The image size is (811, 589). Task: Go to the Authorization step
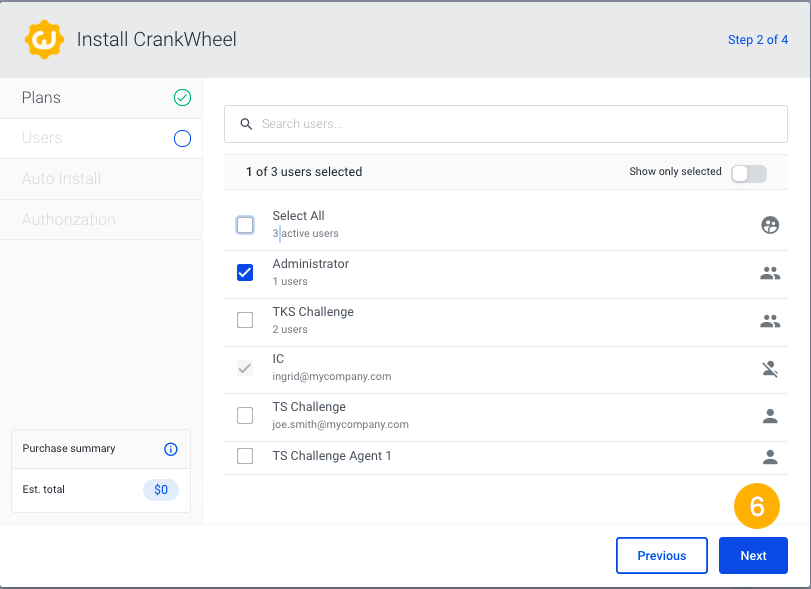coord(101,220)
